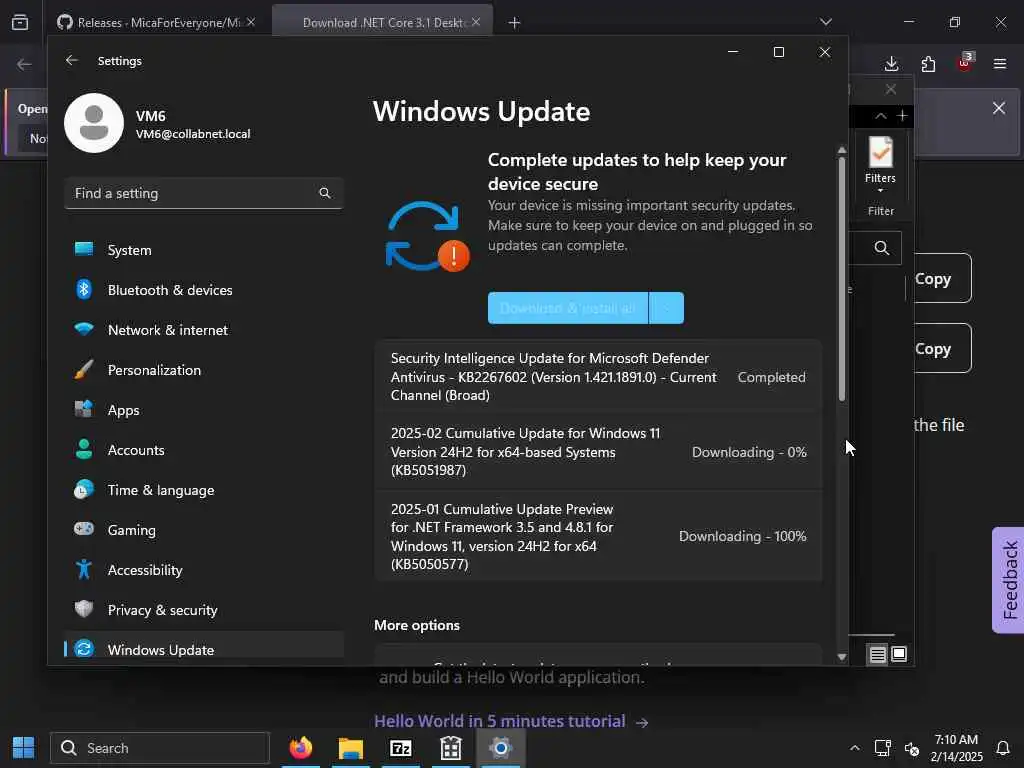Open browser extensions menu
This screenshot has width=1024, height=768.
(x=928, y=63)
